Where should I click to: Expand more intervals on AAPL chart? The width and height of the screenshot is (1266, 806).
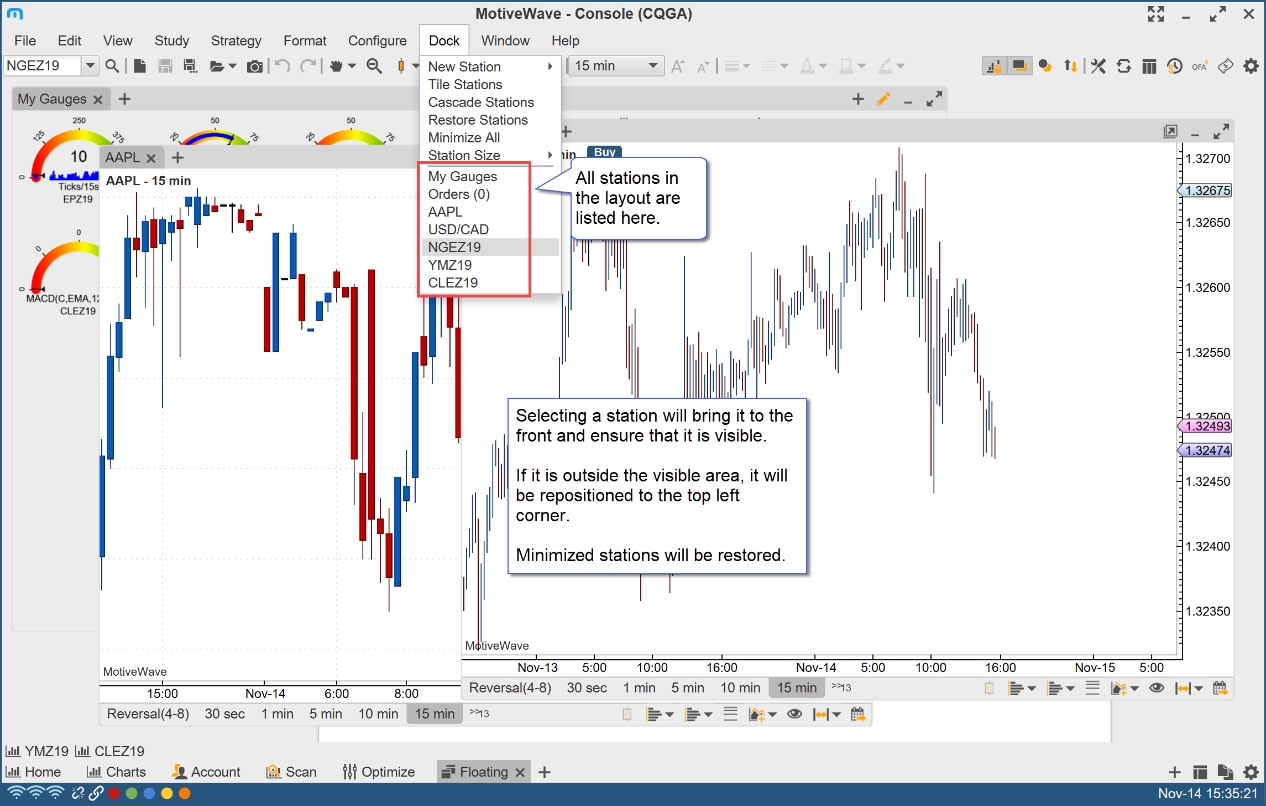(x=480, y=714)
